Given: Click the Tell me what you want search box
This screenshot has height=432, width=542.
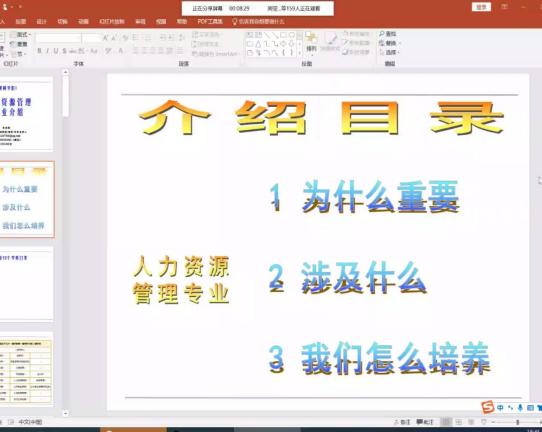Looking at the screenshot, I should [259, 21].
